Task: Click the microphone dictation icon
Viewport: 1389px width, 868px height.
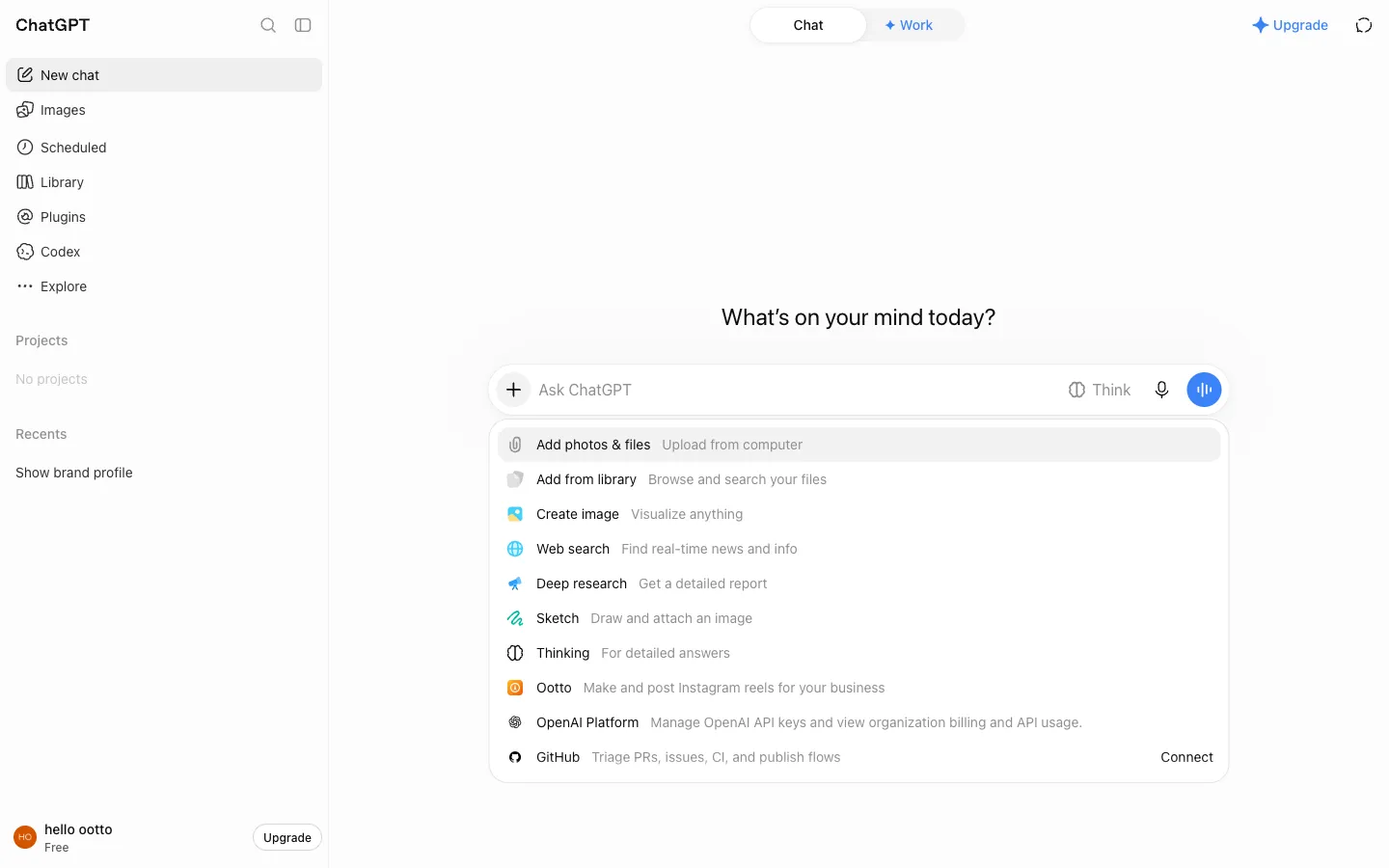Action: coord(1161,390)
